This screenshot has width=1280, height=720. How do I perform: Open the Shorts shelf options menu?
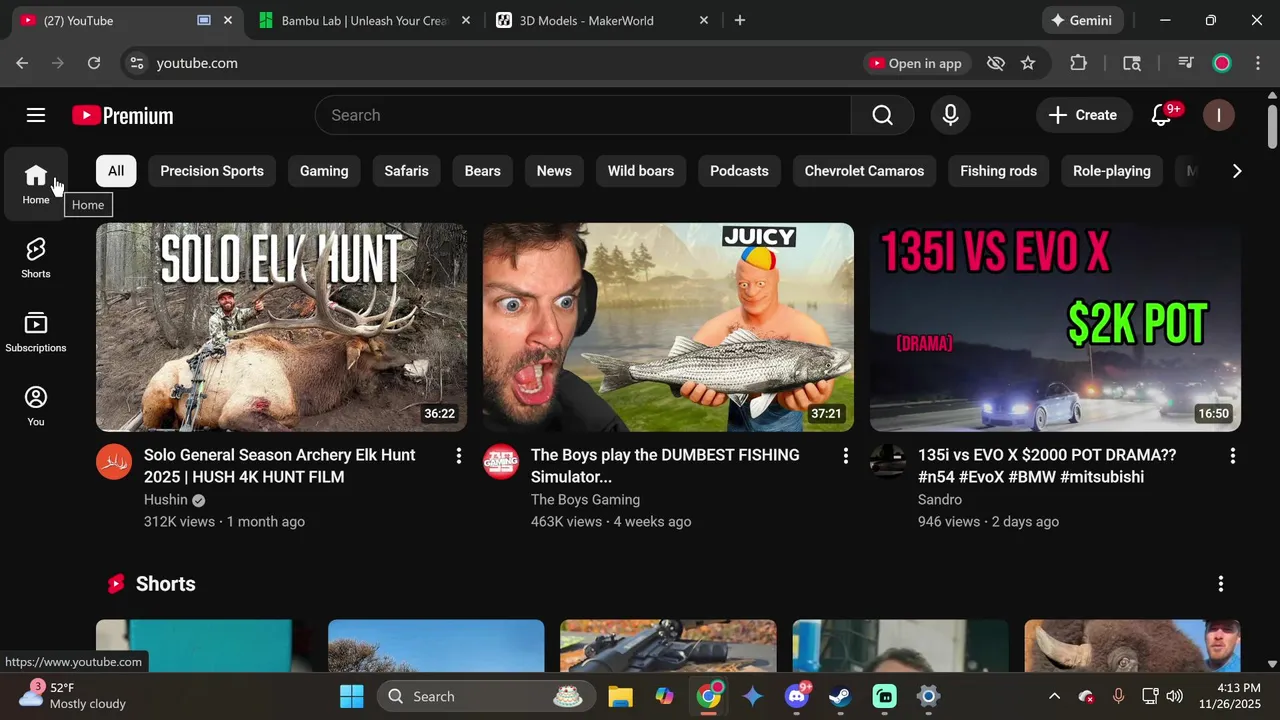click(1221, 584)
